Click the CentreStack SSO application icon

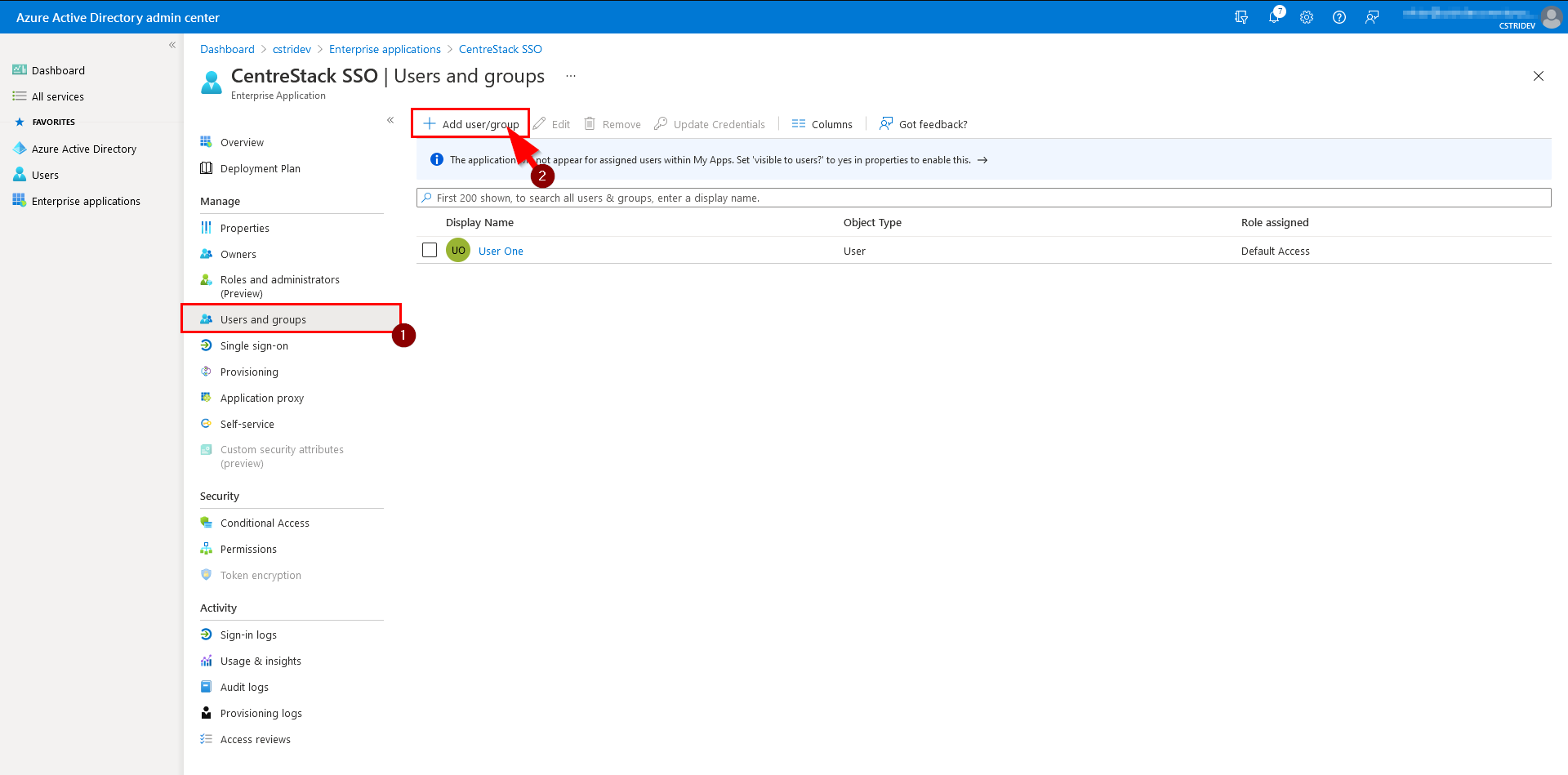[x=212, y=82]
